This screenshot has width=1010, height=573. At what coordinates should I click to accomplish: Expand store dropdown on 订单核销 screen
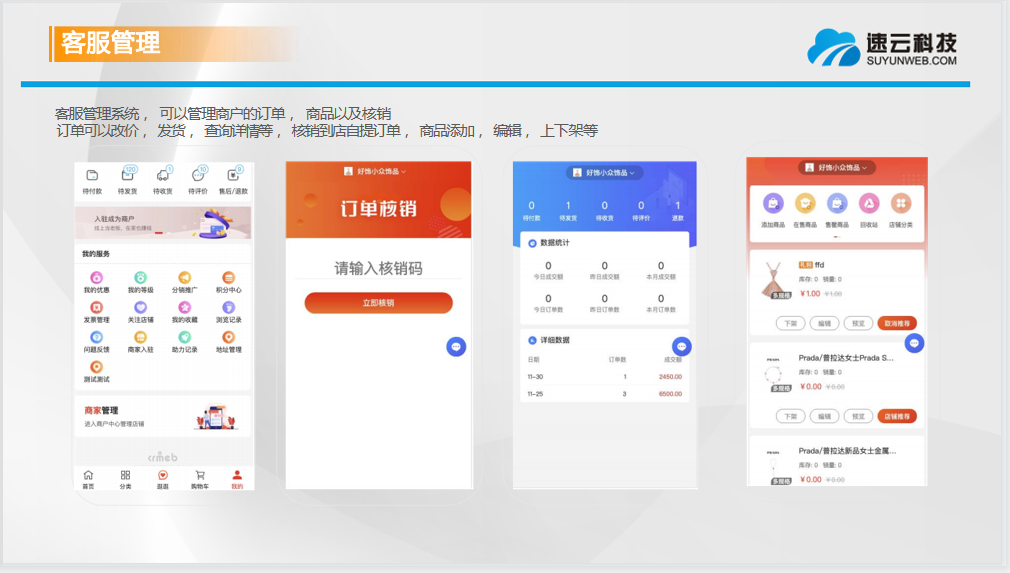(377, 172)
